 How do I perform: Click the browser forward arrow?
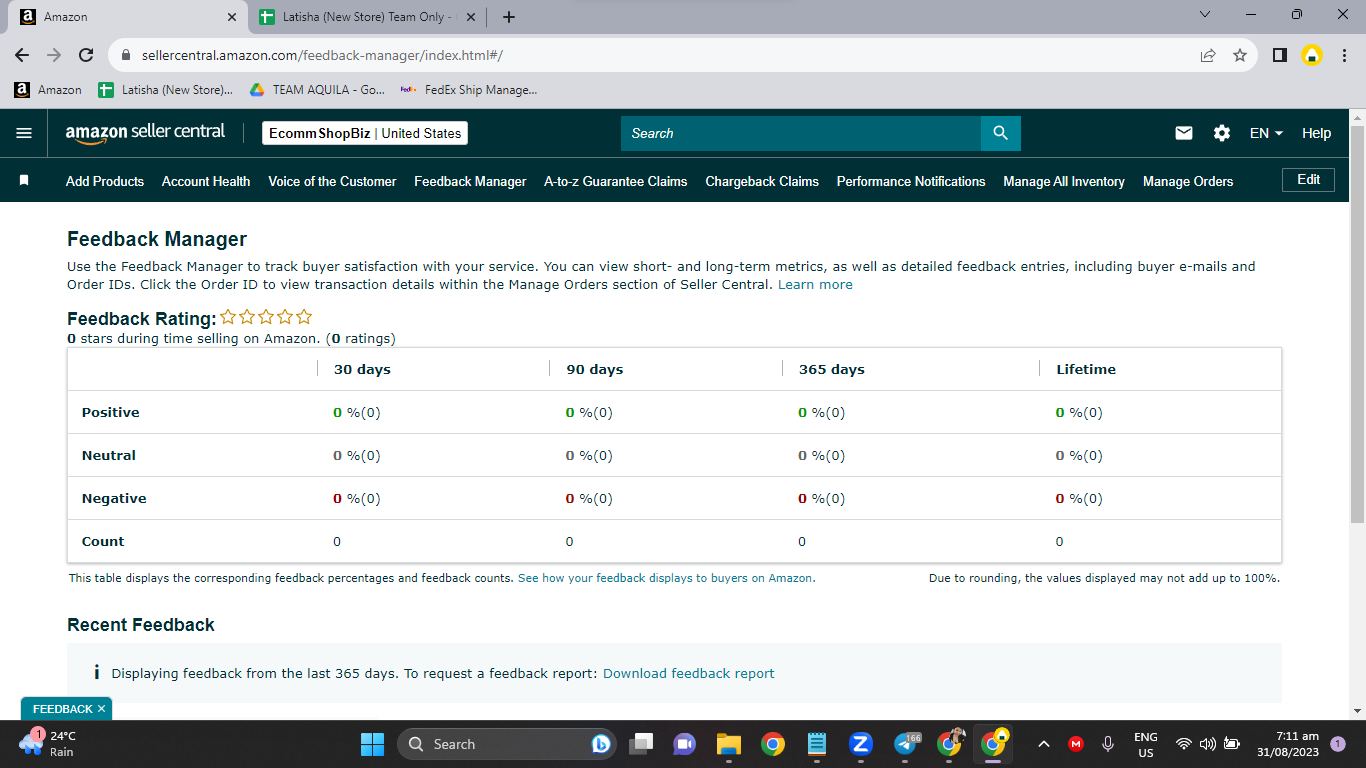[54, 56]
